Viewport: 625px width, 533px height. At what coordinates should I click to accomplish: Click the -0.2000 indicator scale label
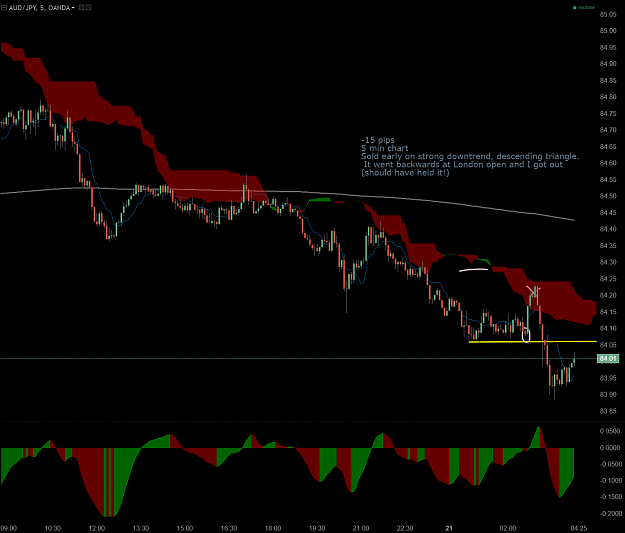click(609, 514)
